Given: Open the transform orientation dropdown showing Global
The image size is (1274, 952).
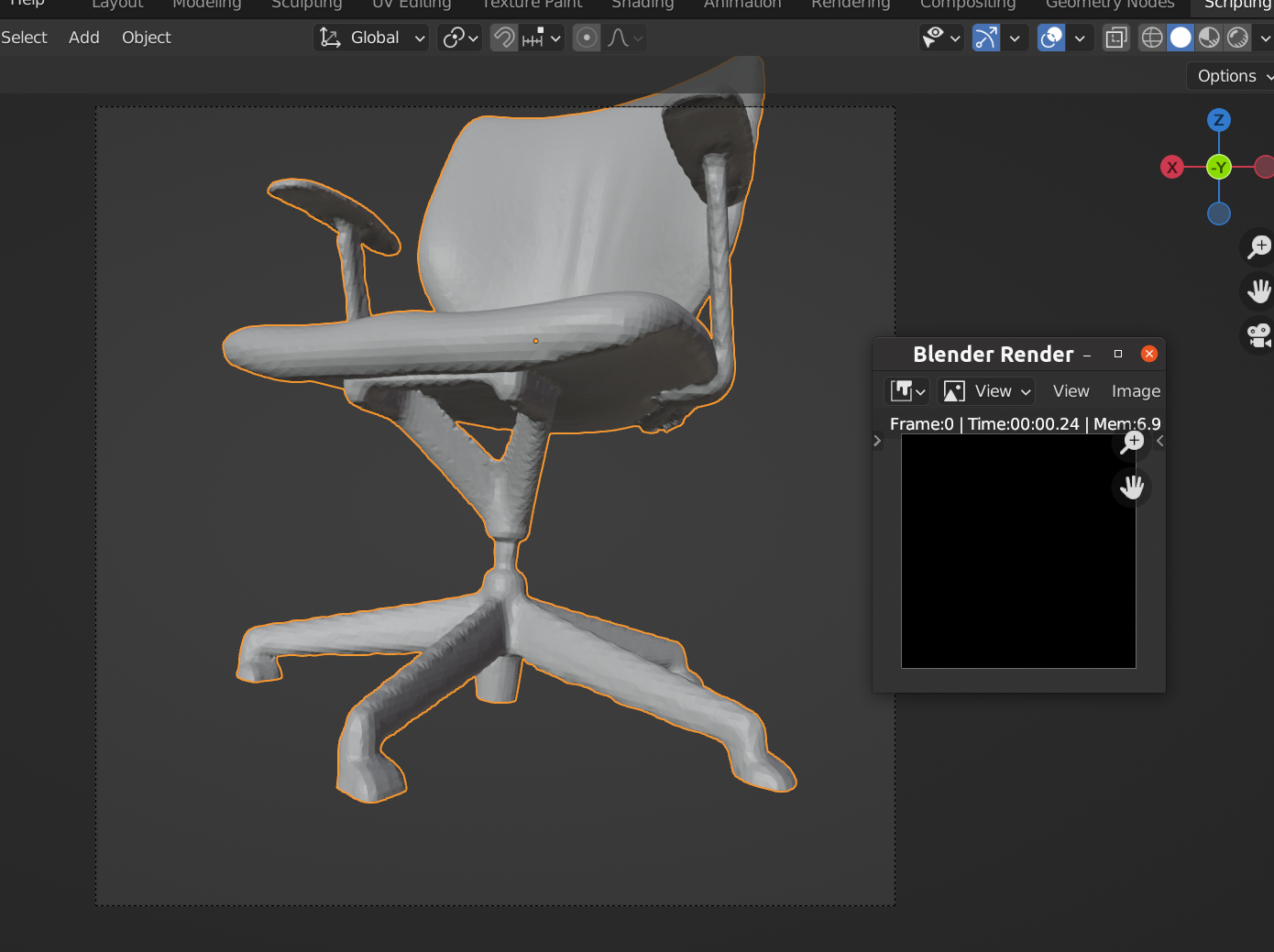Looking at the screenshot, I should pos(371,38).
